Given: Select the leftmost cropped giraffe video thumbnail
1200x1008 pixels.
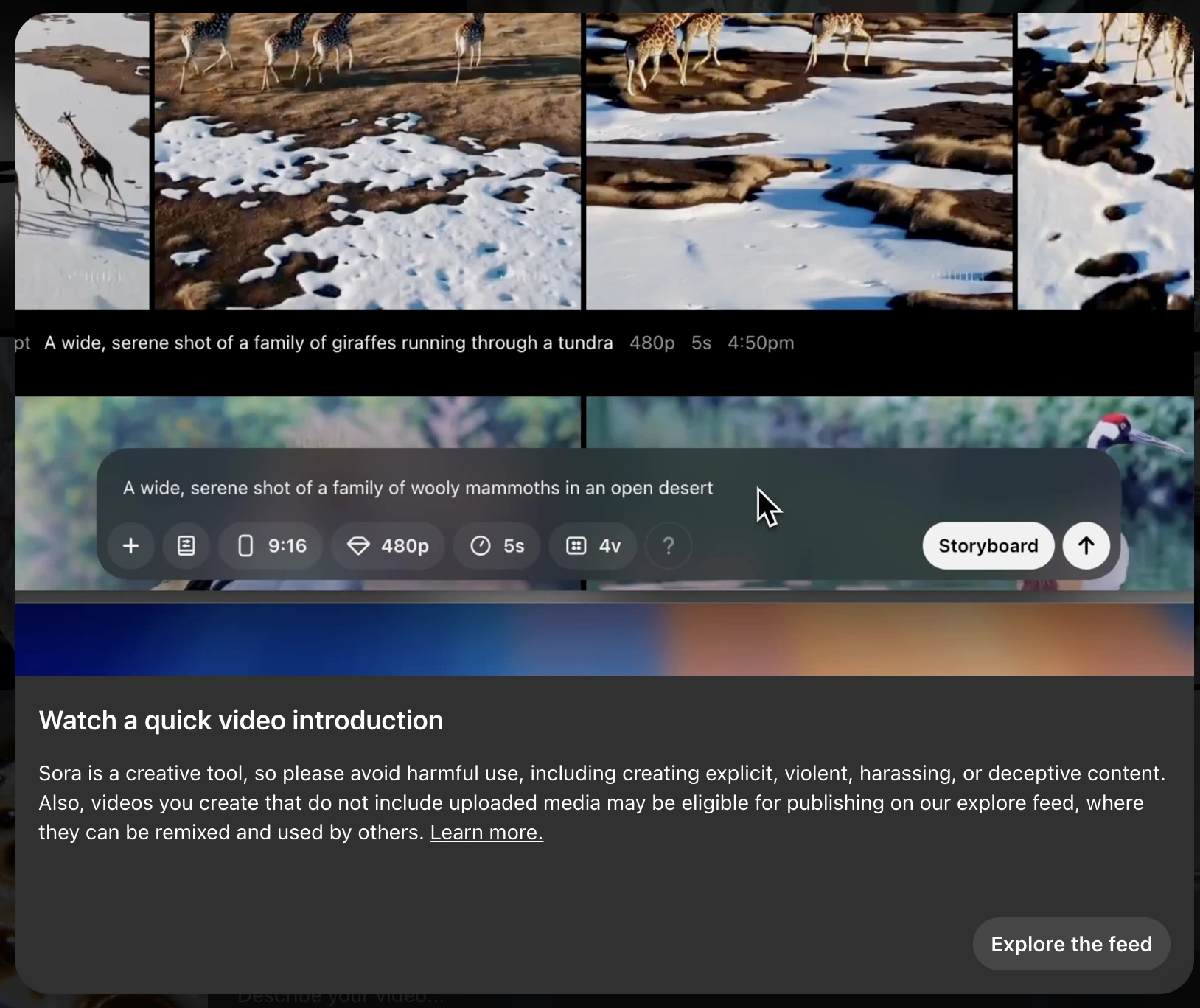Looking at the screenshot, I should tap(81, 162).
